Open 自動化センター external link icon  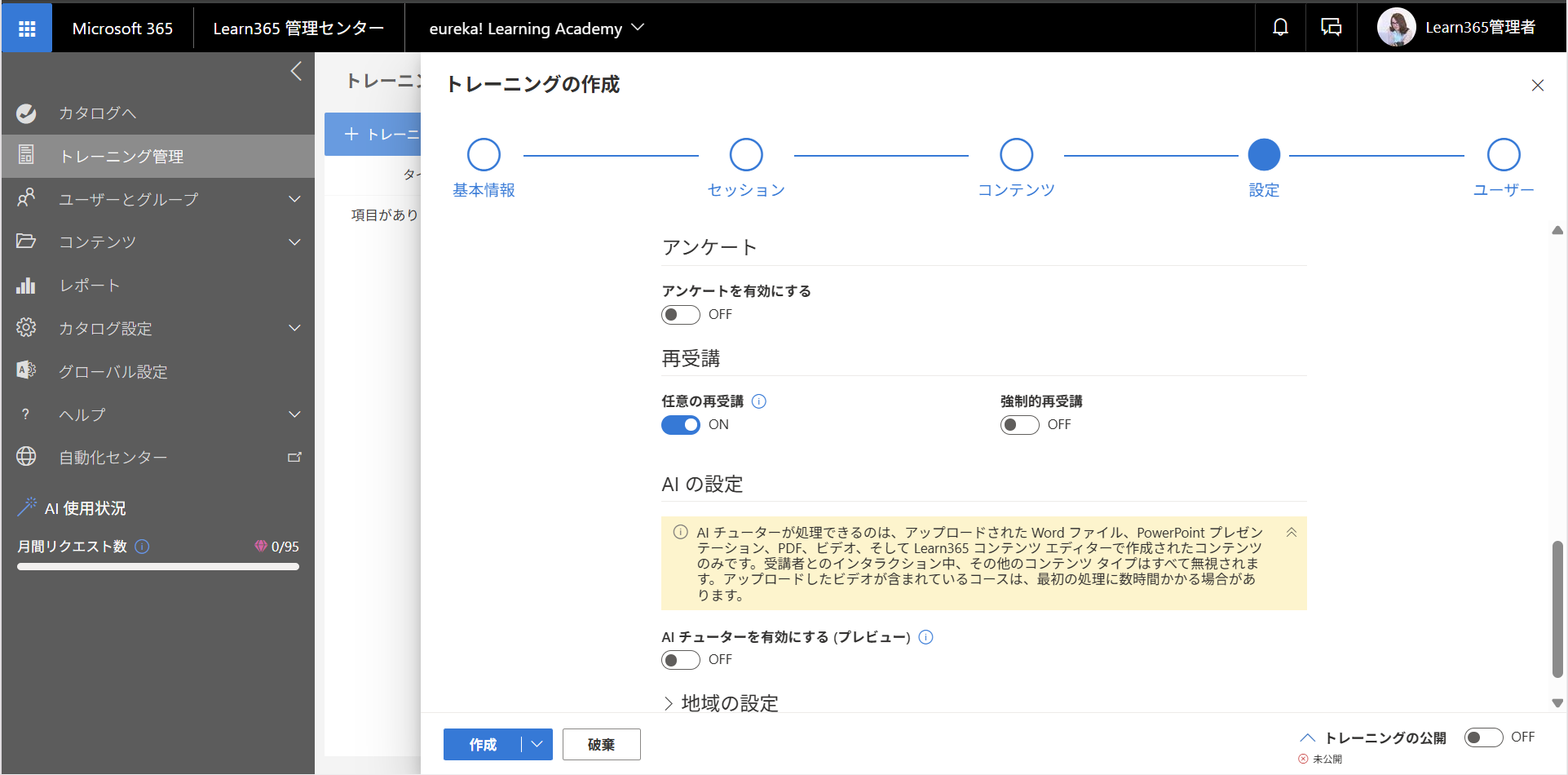click(x=294, y=458)
